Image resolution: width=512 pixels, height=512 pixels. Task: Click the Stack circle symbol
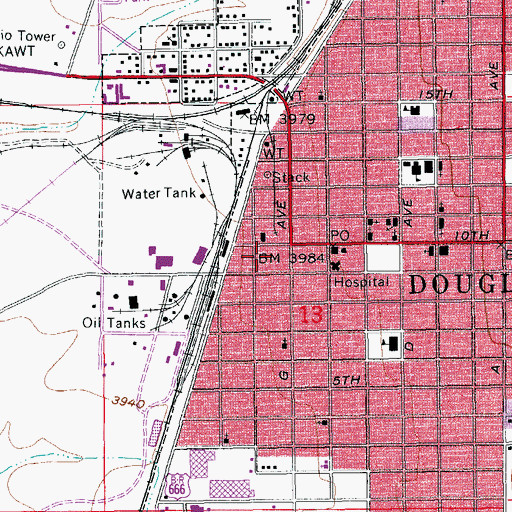pos(267,175)
